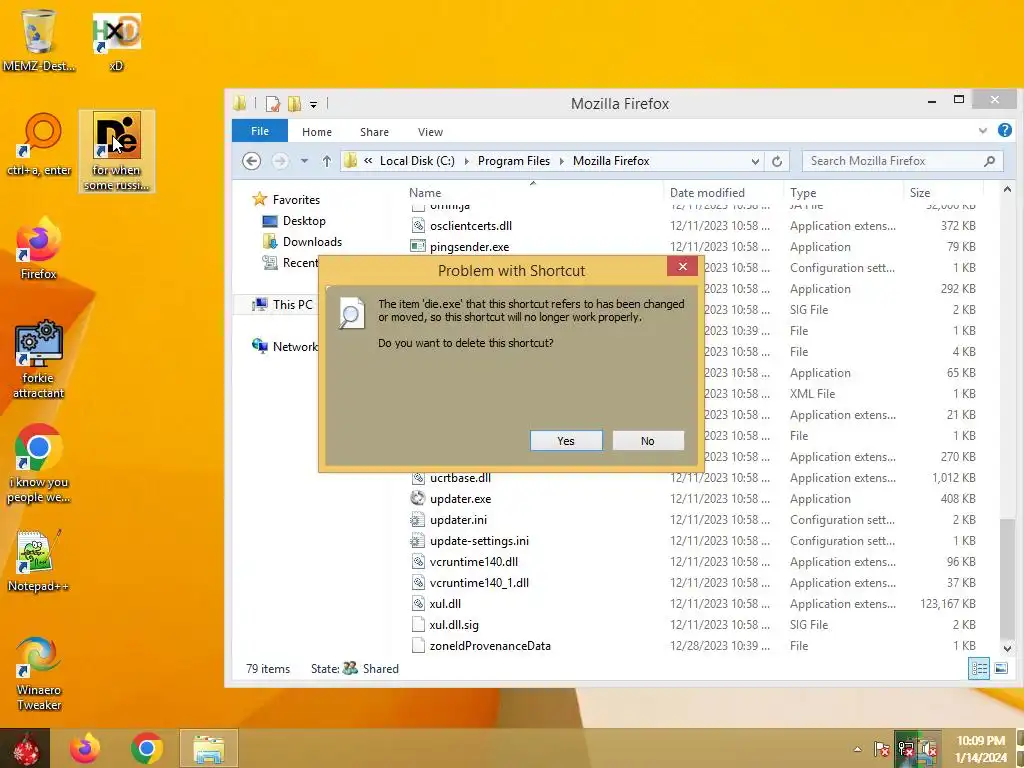Viewport: 1024px width, 768px height.
Task: Click the file list scrollbar up arrow
Action: click(x=1007, y=189)
